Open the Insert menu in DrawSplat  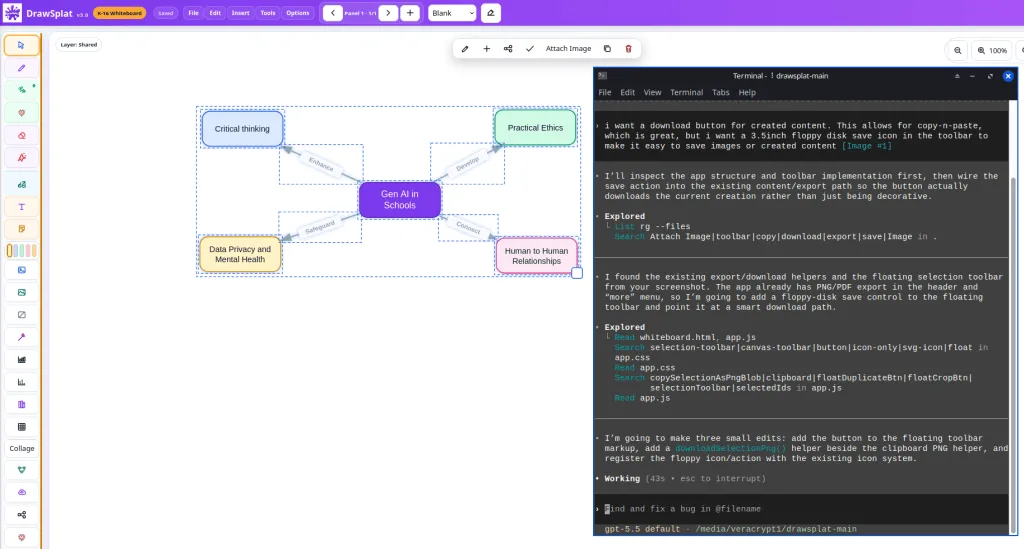pyautogui.click(x=240, y=13)
